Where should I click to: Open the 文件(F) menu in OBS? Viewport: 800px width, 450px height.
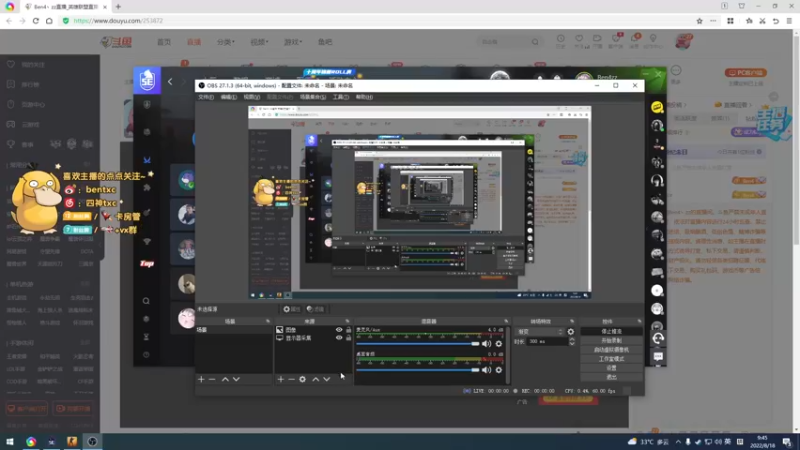tap(206, 97)
